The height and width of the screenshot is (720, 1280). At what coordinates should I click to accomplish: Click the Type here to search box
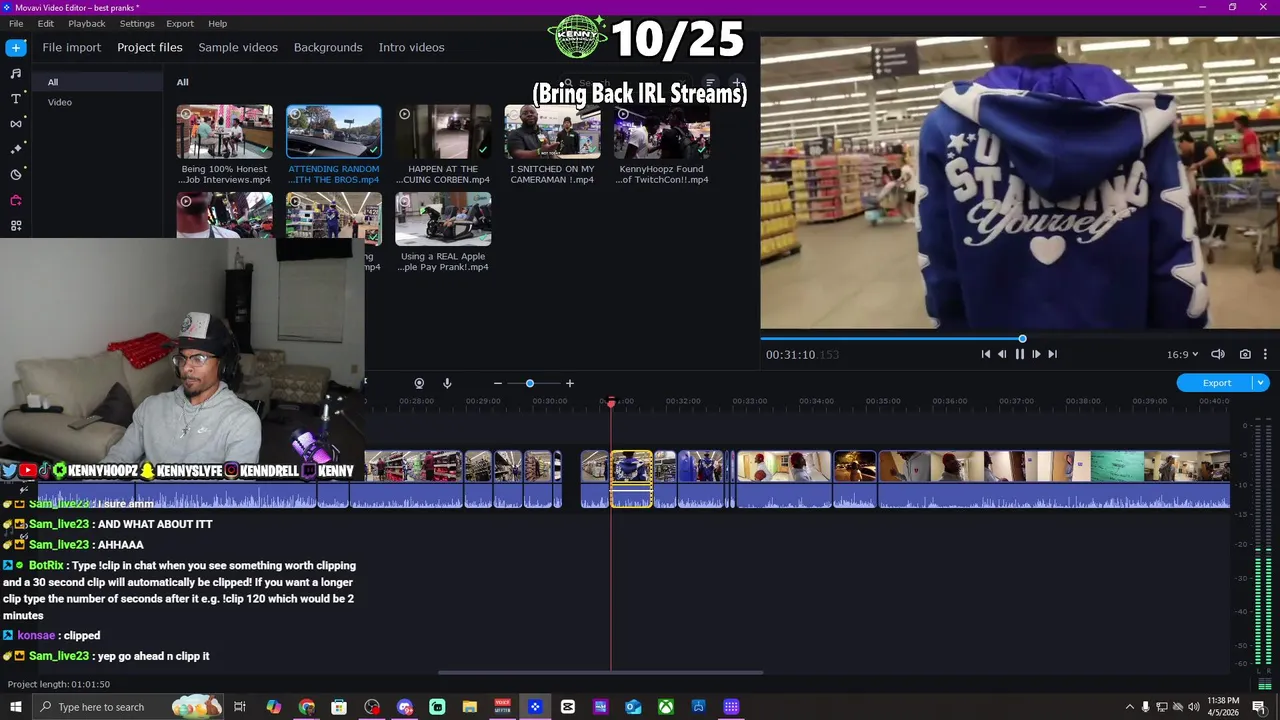(127, 707)
